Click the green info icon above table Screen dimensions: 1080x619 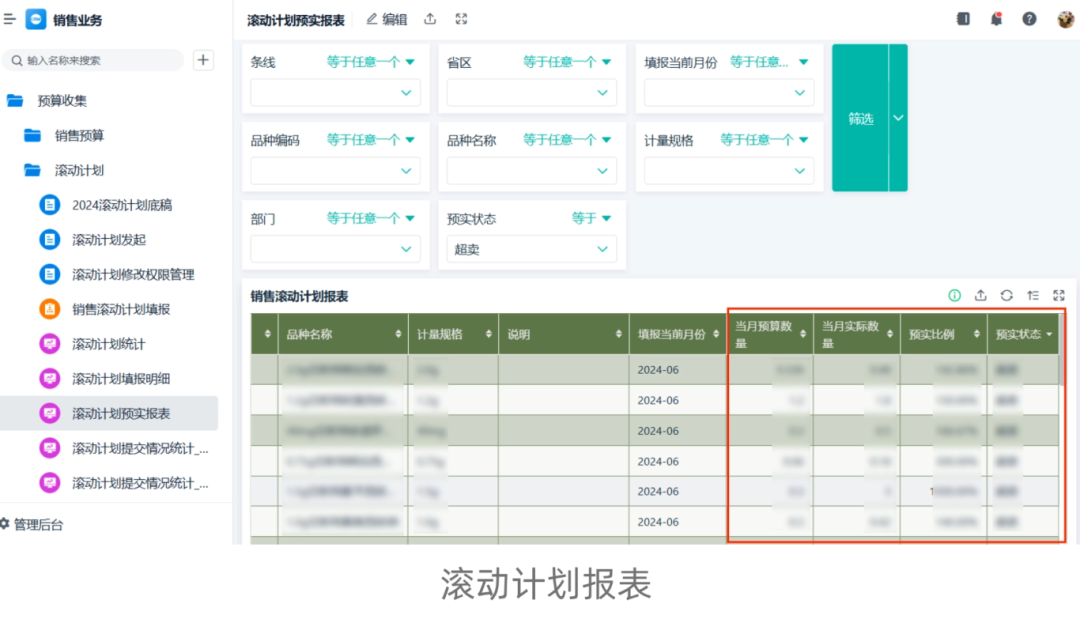coord(955,296)
